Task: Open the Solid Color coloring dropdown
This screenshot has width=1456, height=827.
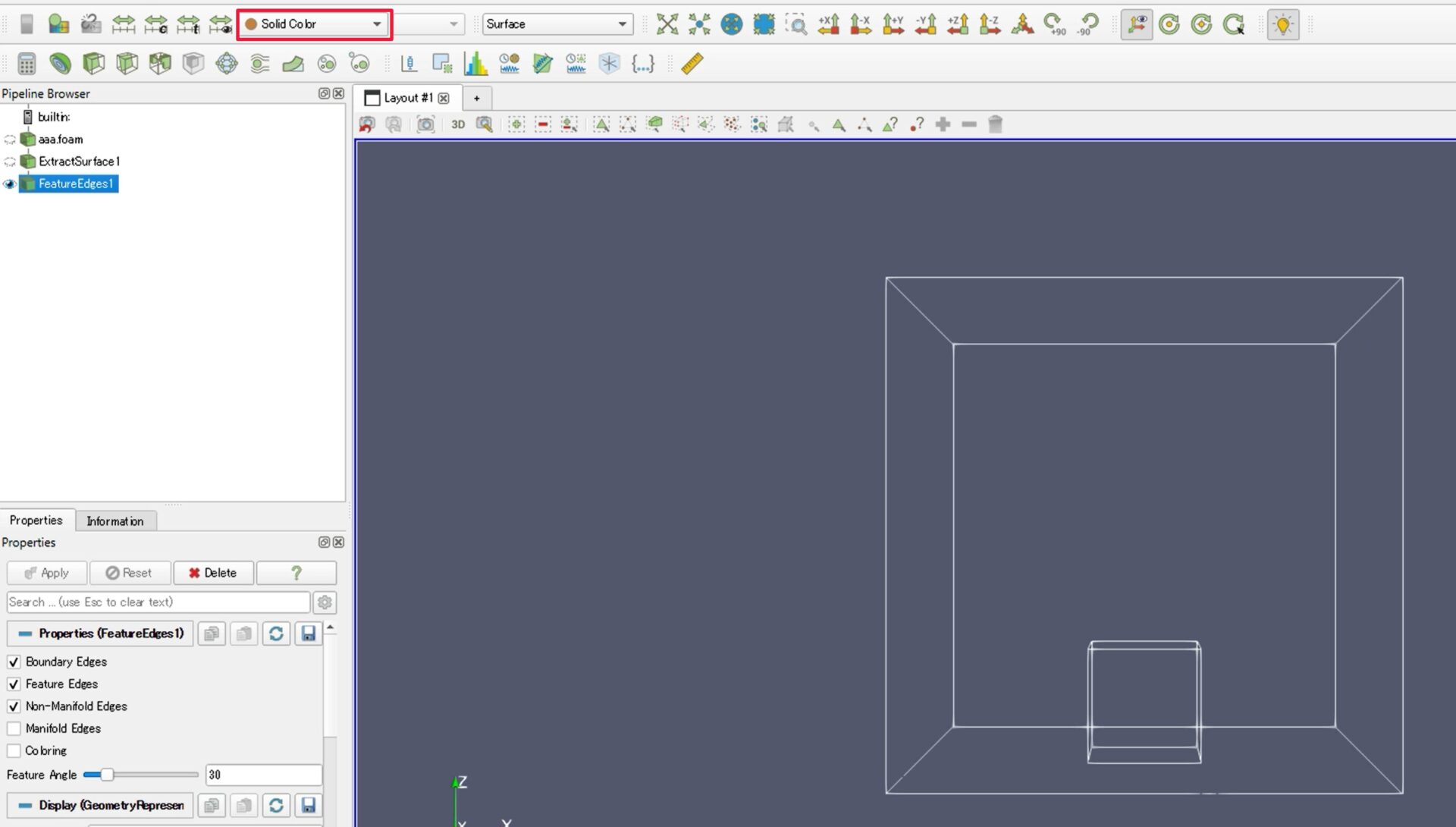Action: 314,24
